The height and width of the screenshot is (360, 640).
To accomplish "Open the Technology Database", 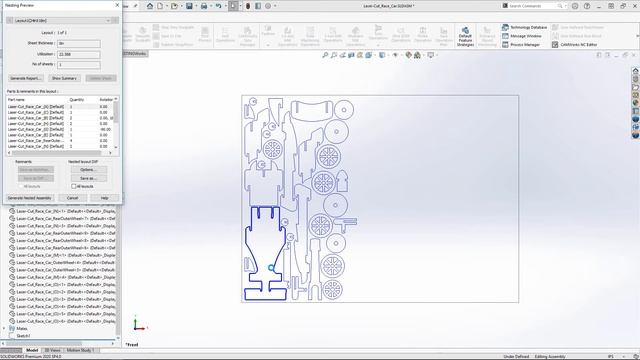I will pyautogui.click(x=524, y=27).
